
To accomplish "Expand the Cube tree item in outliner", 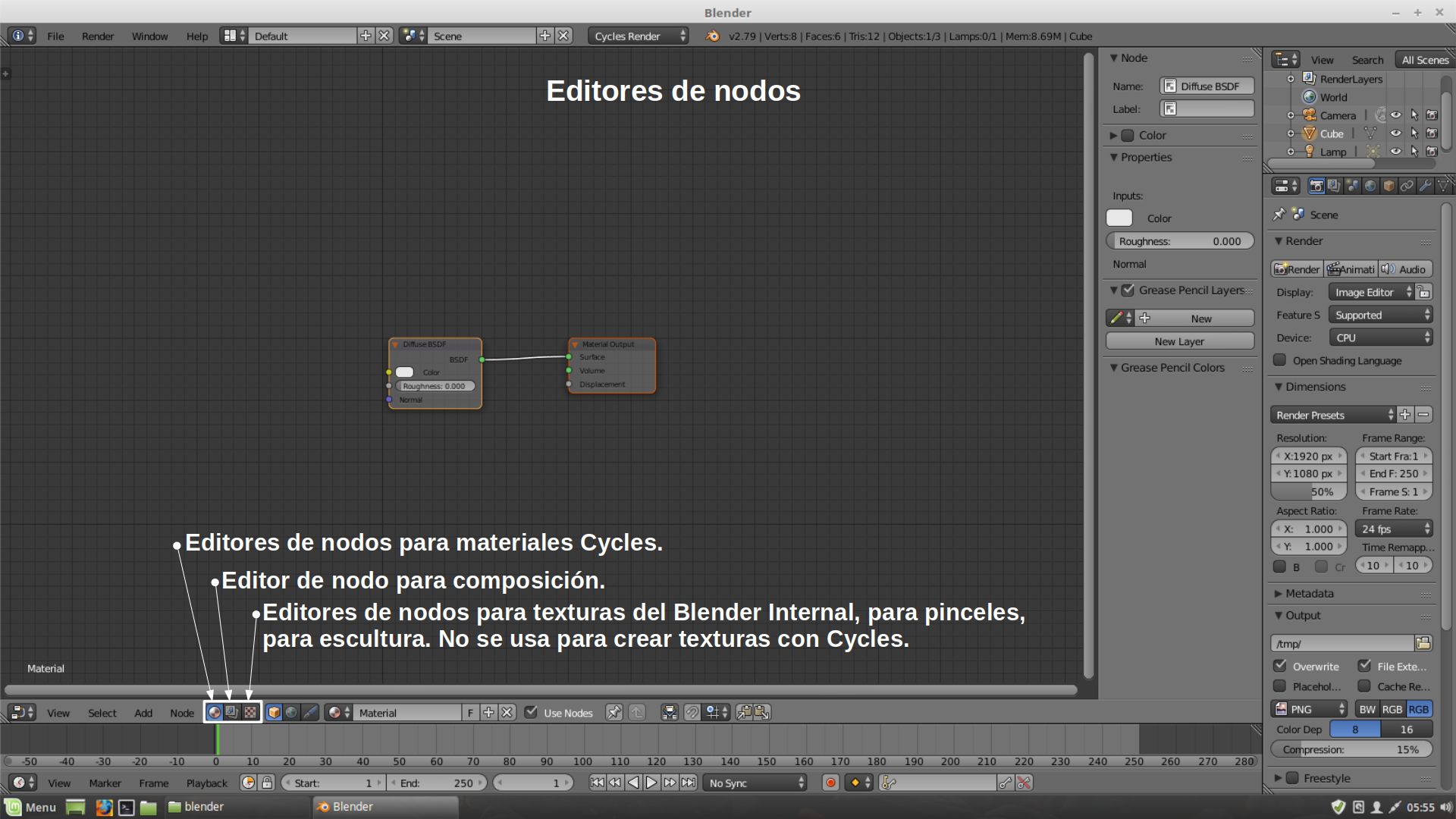I will click(x=1291, y=133).
